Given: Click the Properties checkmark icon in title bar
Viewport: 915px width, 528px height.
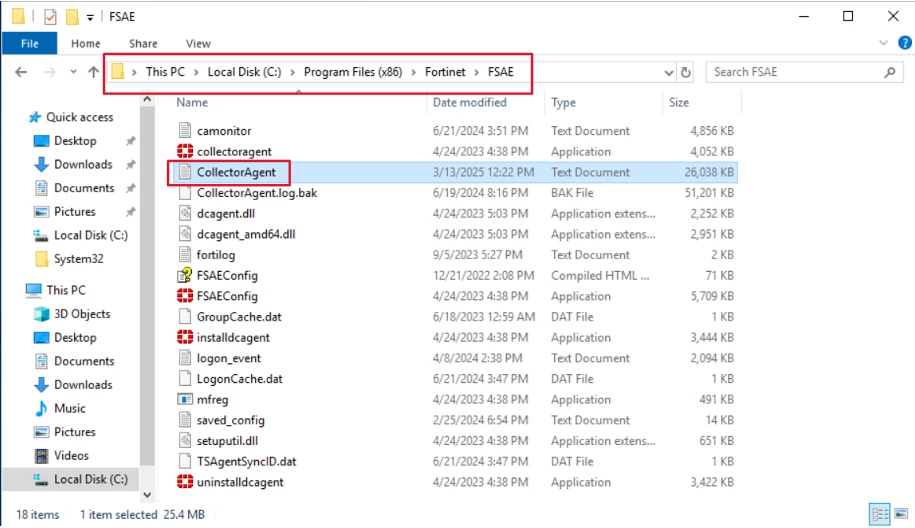Looking at the screenshot, I should pos(50,16).
